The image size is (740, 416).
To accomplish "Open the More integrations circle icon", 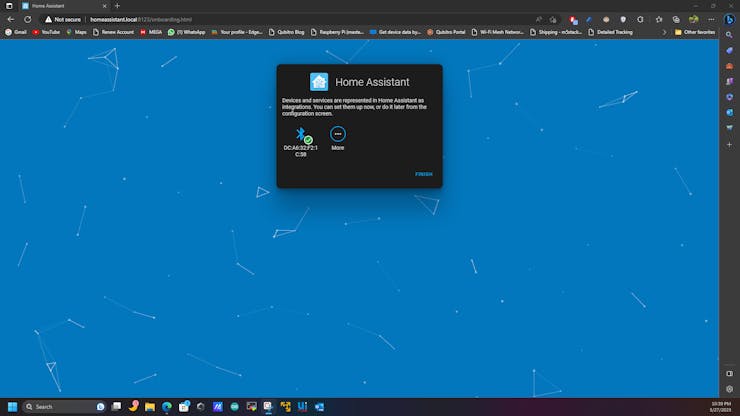I will click(337, 134).
